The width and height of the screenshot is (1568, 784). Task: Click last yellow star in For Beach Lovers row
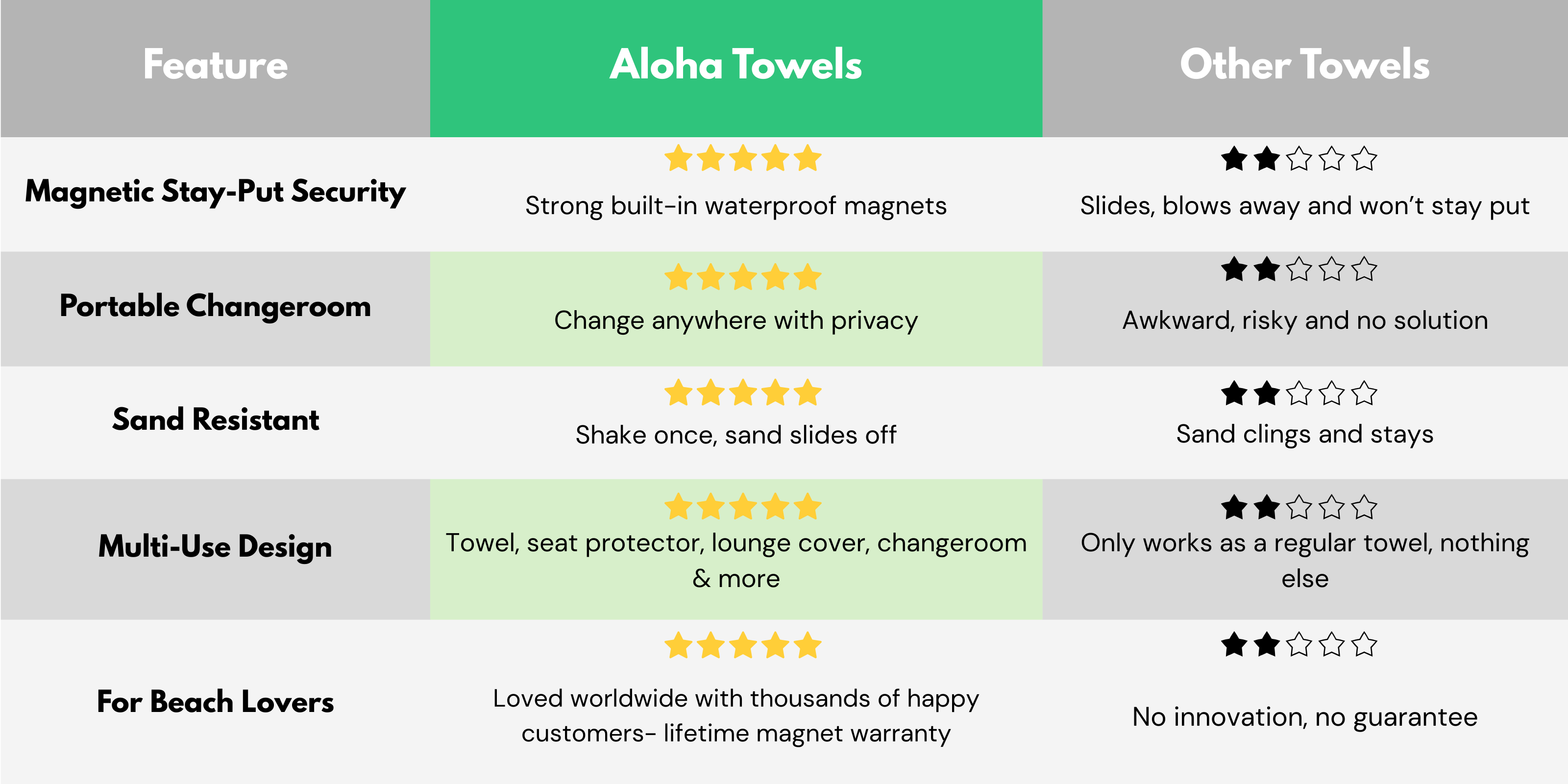(808, 645)
